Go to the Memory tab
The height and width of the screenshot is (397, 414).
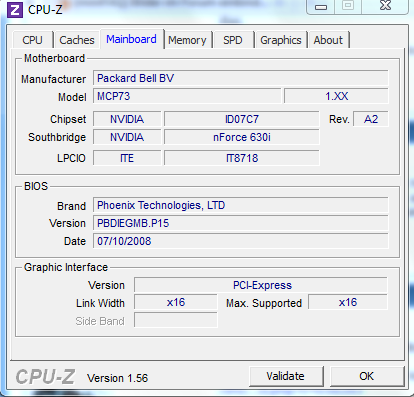(187, 40)
